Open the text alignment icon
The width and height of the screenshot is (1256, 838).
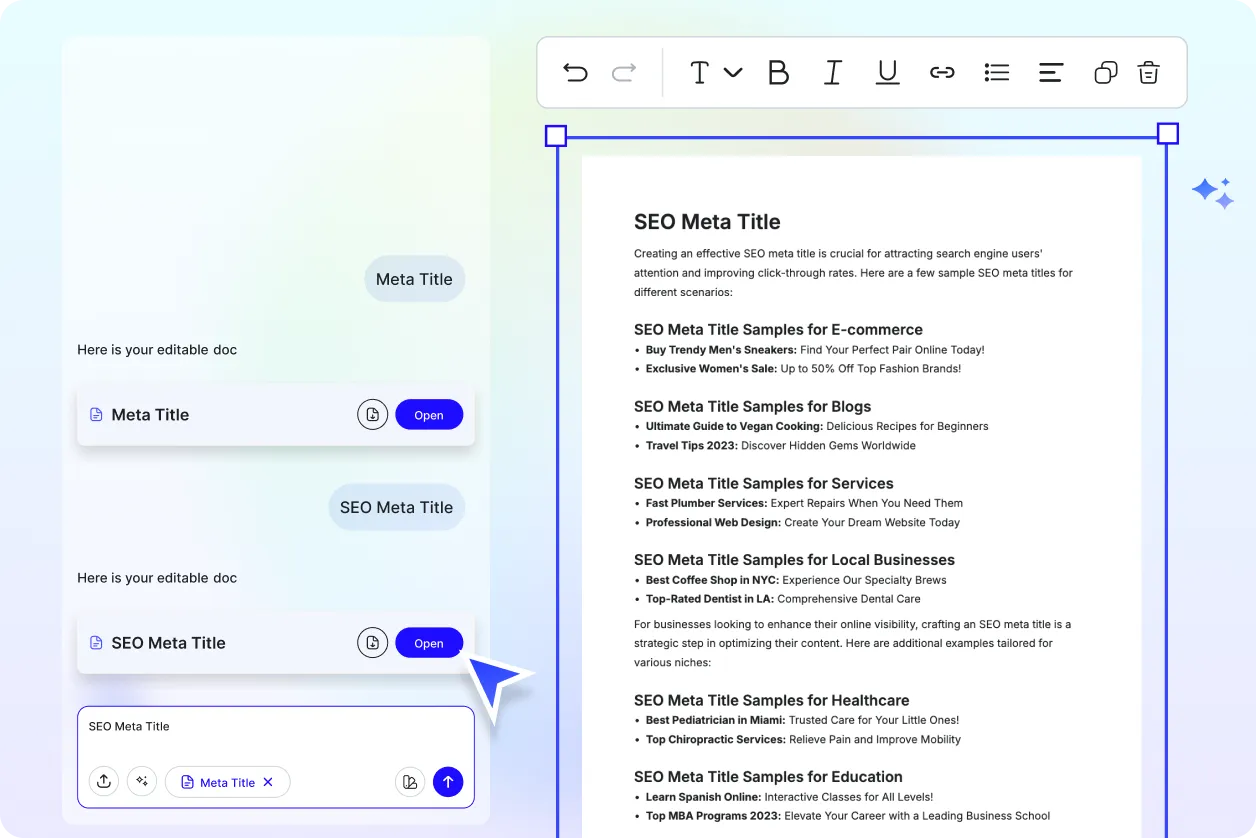pos(1050,72)
